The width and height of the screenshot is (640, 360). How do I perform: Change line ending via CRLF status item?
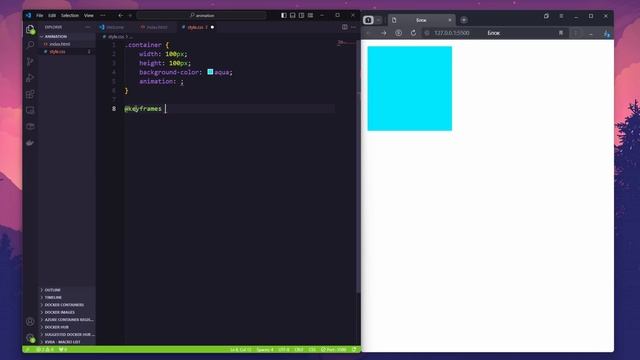(x=299, y=349)
